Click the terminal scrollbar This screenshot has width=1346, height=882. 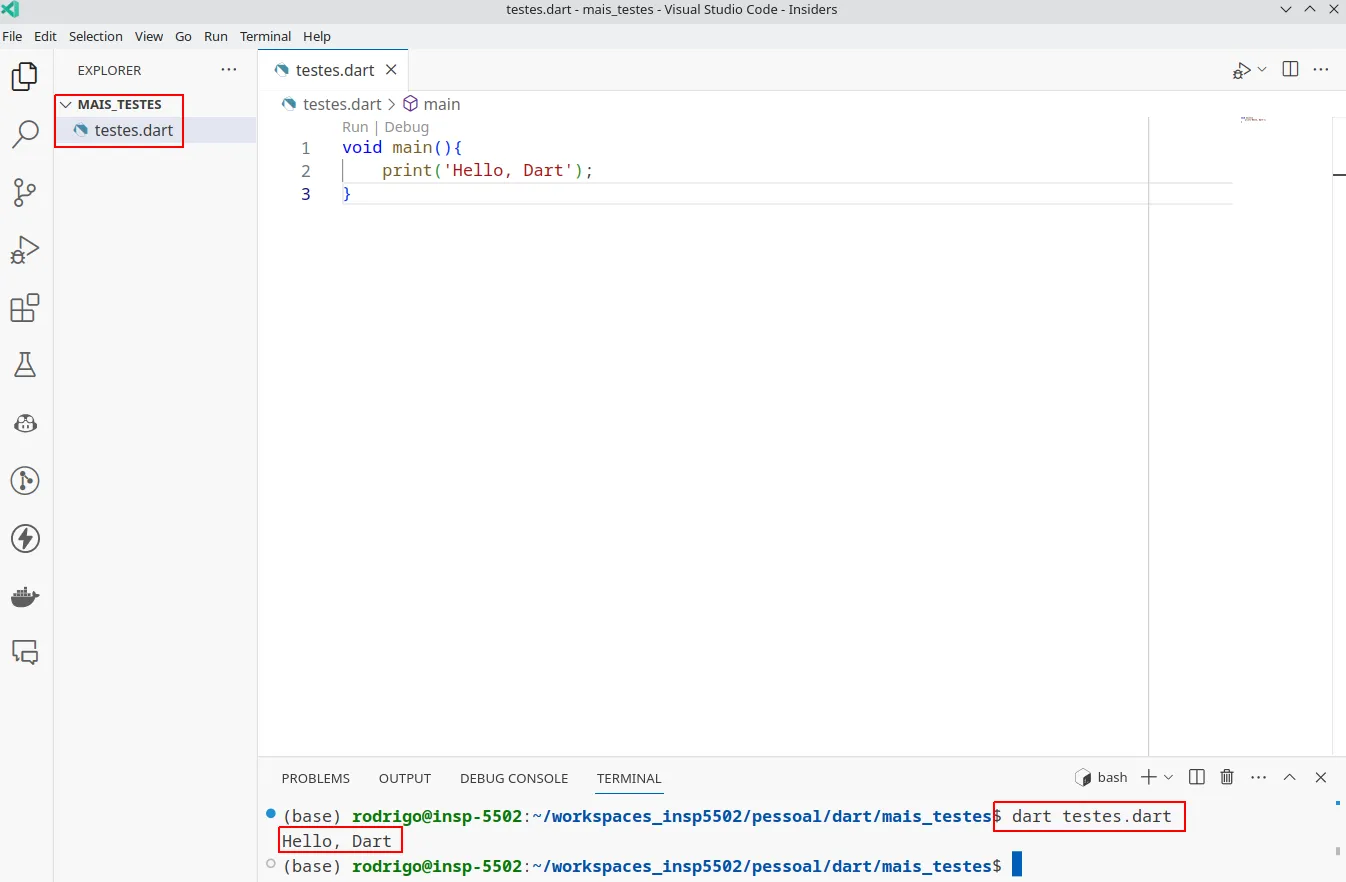click(x=1338, y=851)
